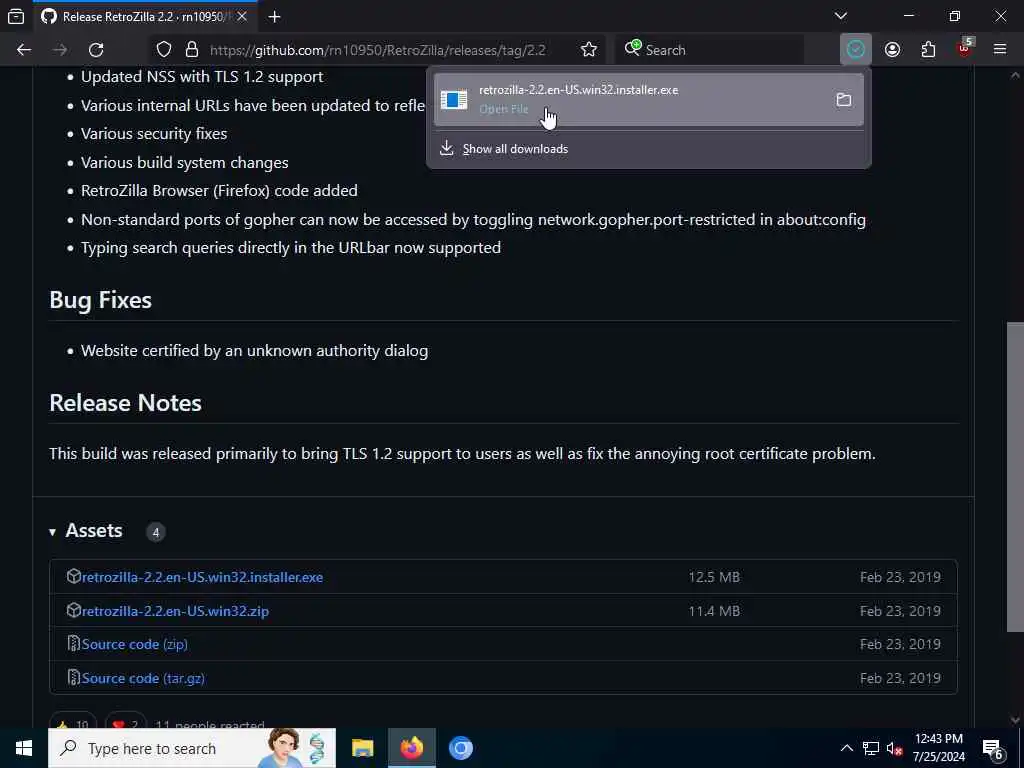The width and height of the screenshot is (1024, 768).
Task: Click the Search box in toolbar
Action: coord(709,50)
